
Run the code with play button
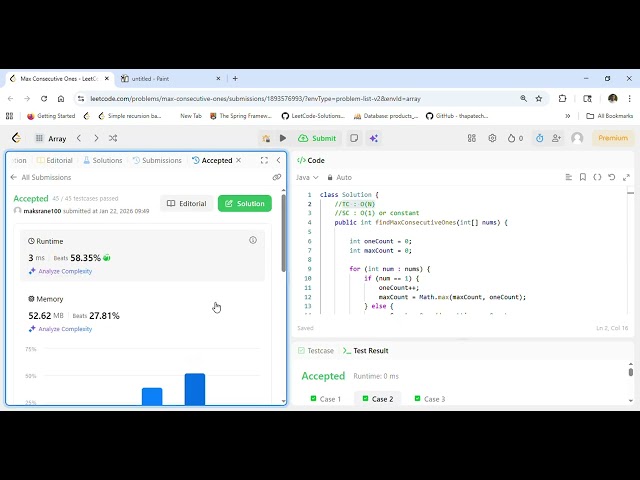point(283,138)
